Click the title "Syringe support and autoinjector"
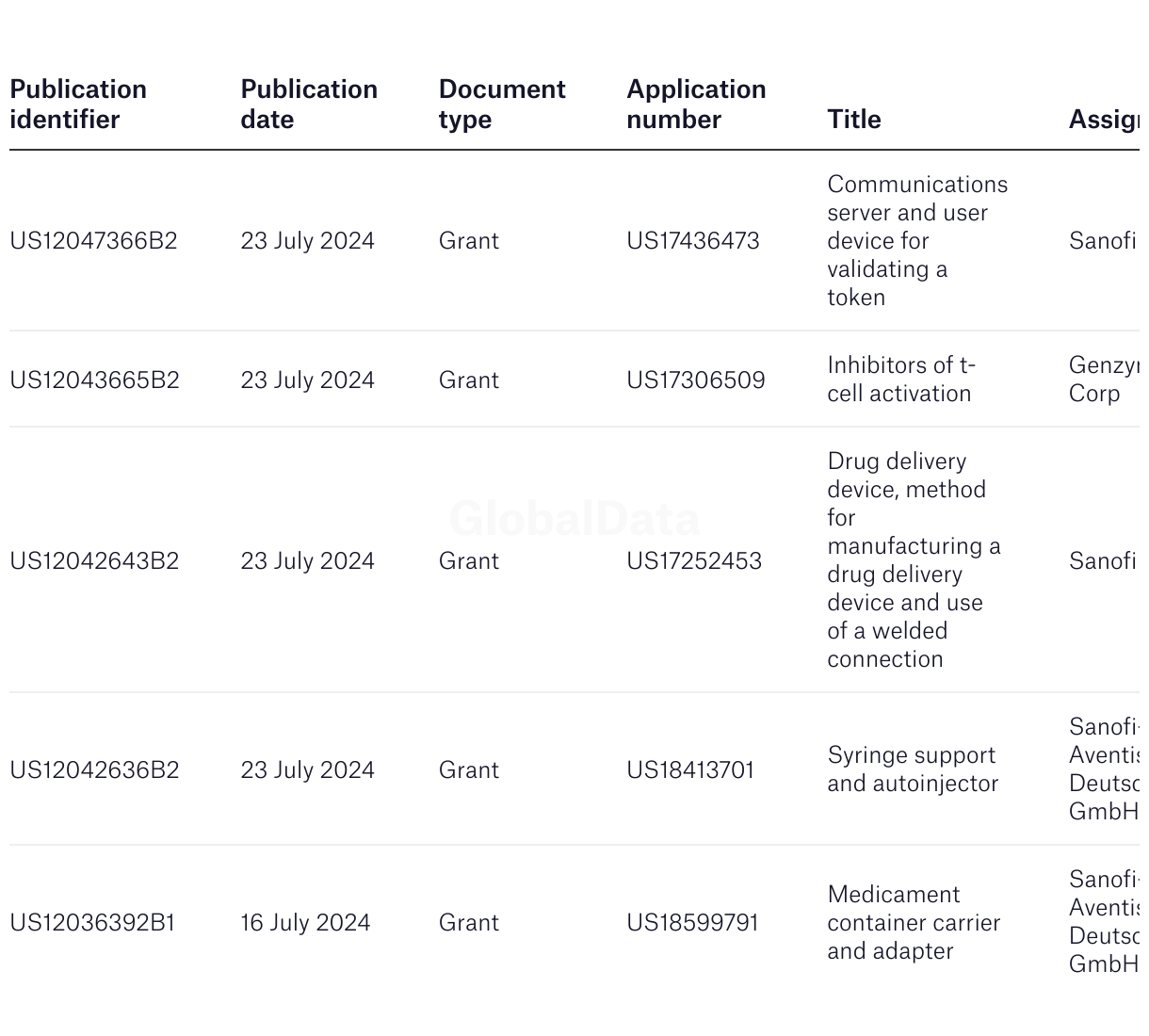The image size is (1149, 1036). (913, 769)
